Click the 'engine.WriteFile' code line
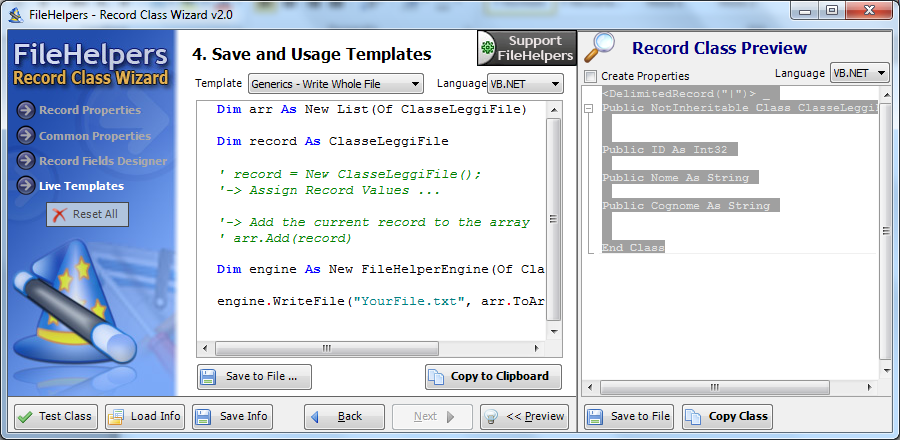 coord(381,301)
